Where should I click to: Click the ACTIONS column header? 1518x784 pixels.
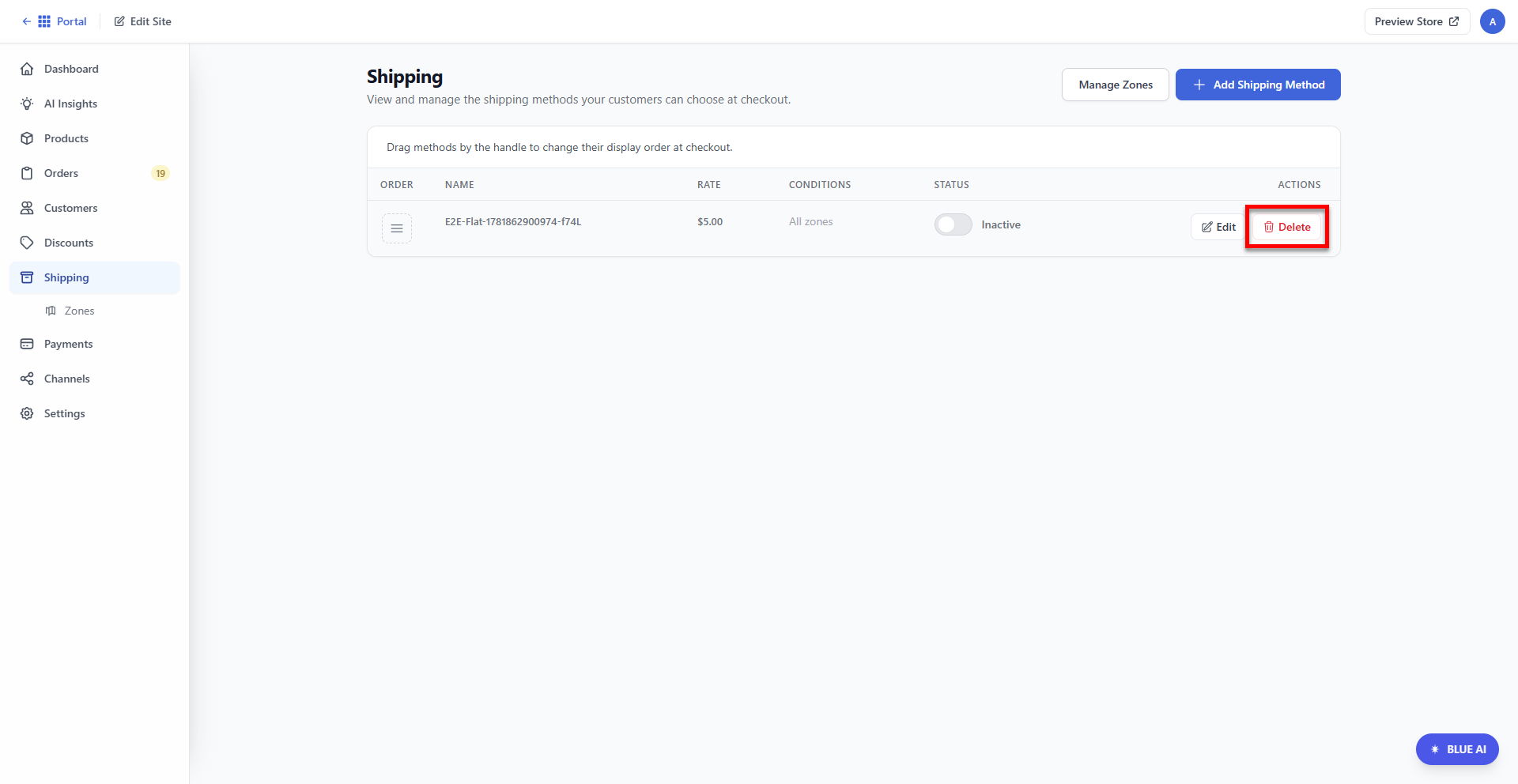pyautogui.click(x=1299, y=184)
